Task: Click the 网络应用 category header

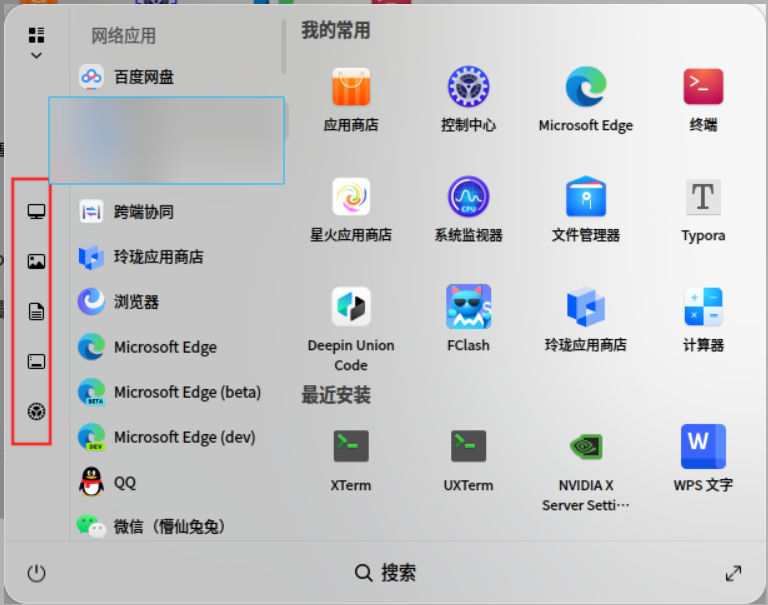Action: point(123,36)
